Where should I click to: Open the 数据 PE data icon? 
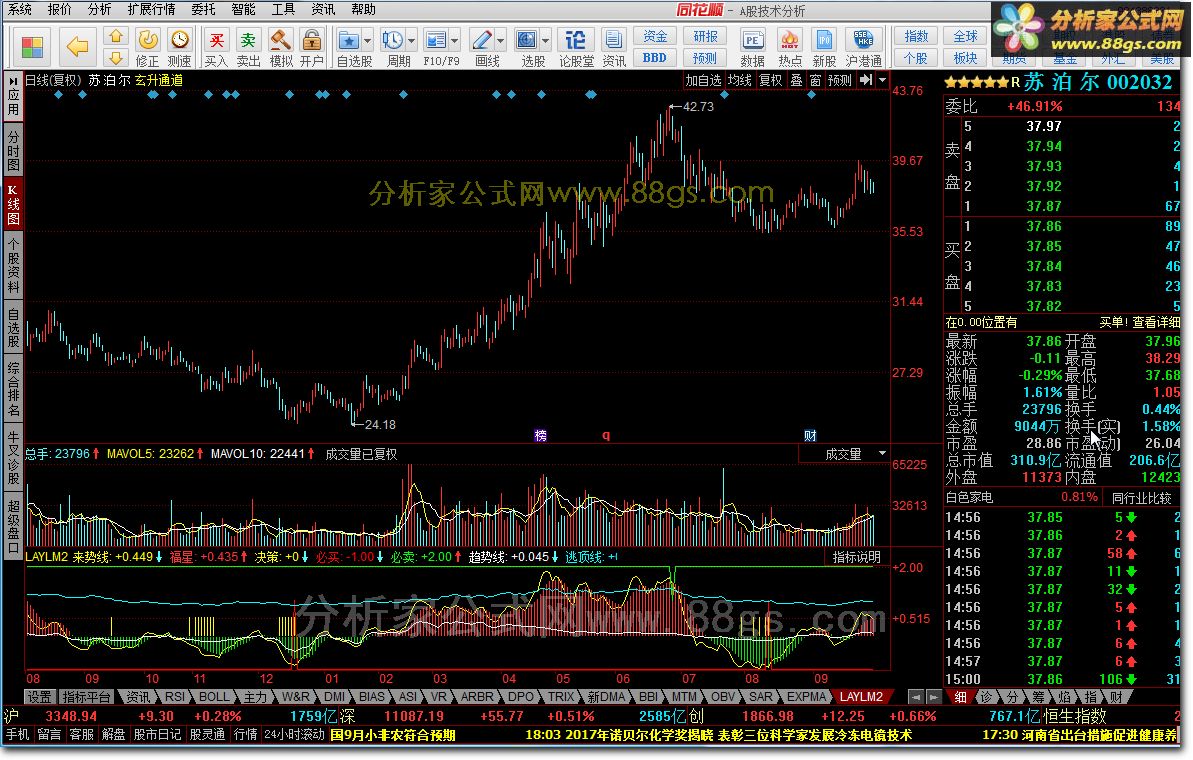(x=752, y=47)
